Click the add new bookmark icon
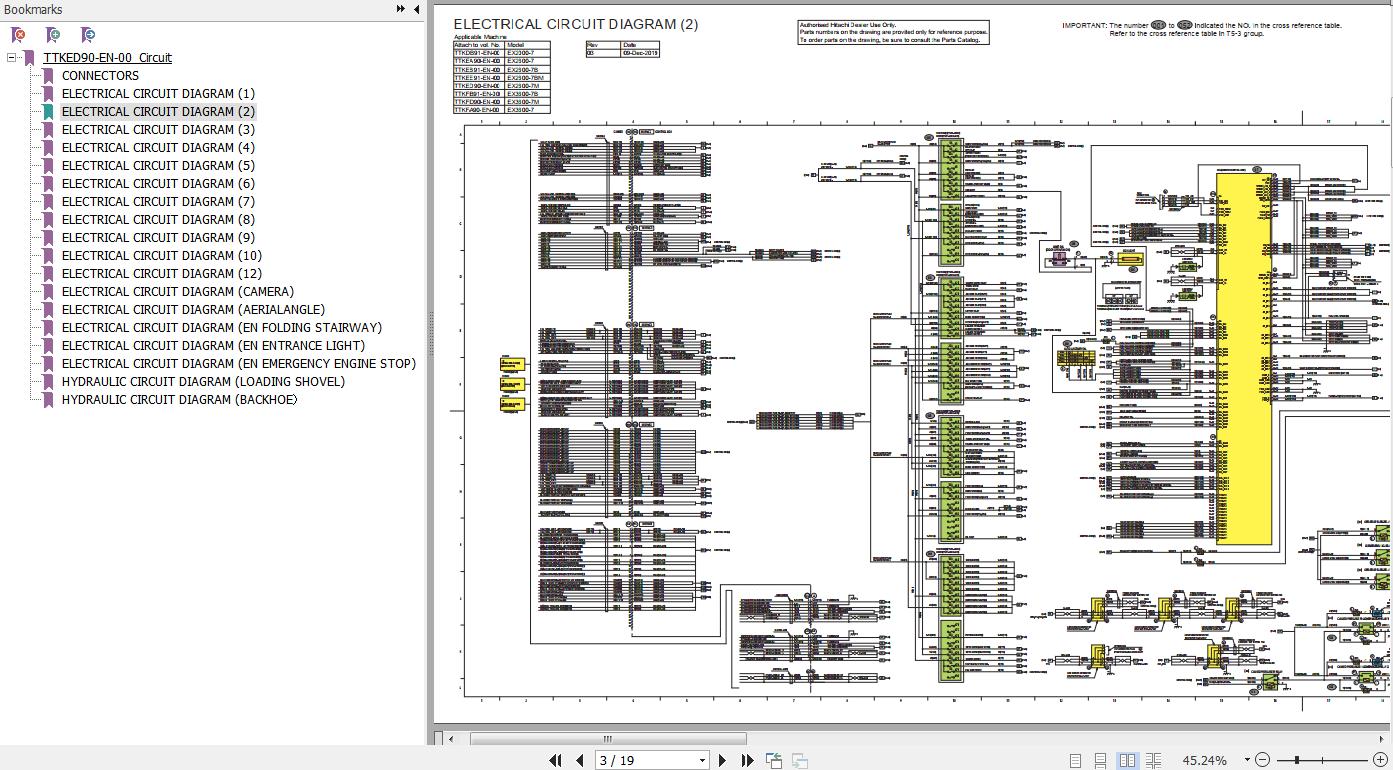This screenshot has width=1393, height=770. (53, 35)
